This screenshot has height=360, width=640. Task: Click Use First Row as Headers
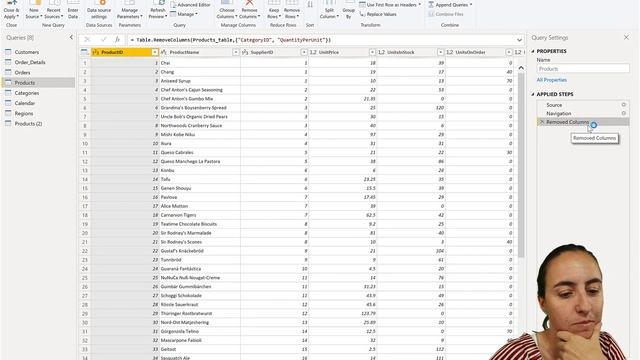pyautogui.click(x=390, y=5)
